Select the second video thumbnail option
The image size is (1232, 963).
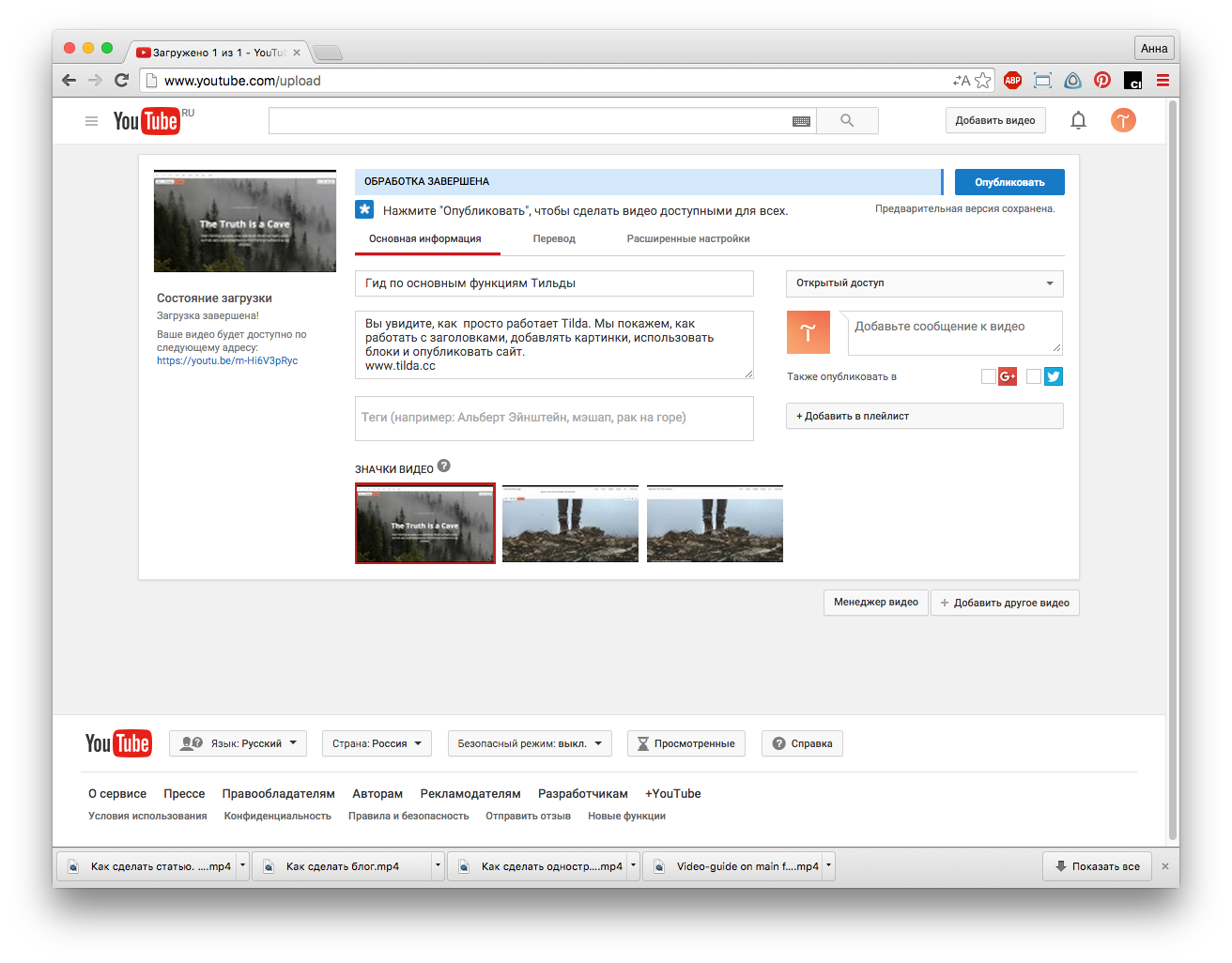click(570, 524)
